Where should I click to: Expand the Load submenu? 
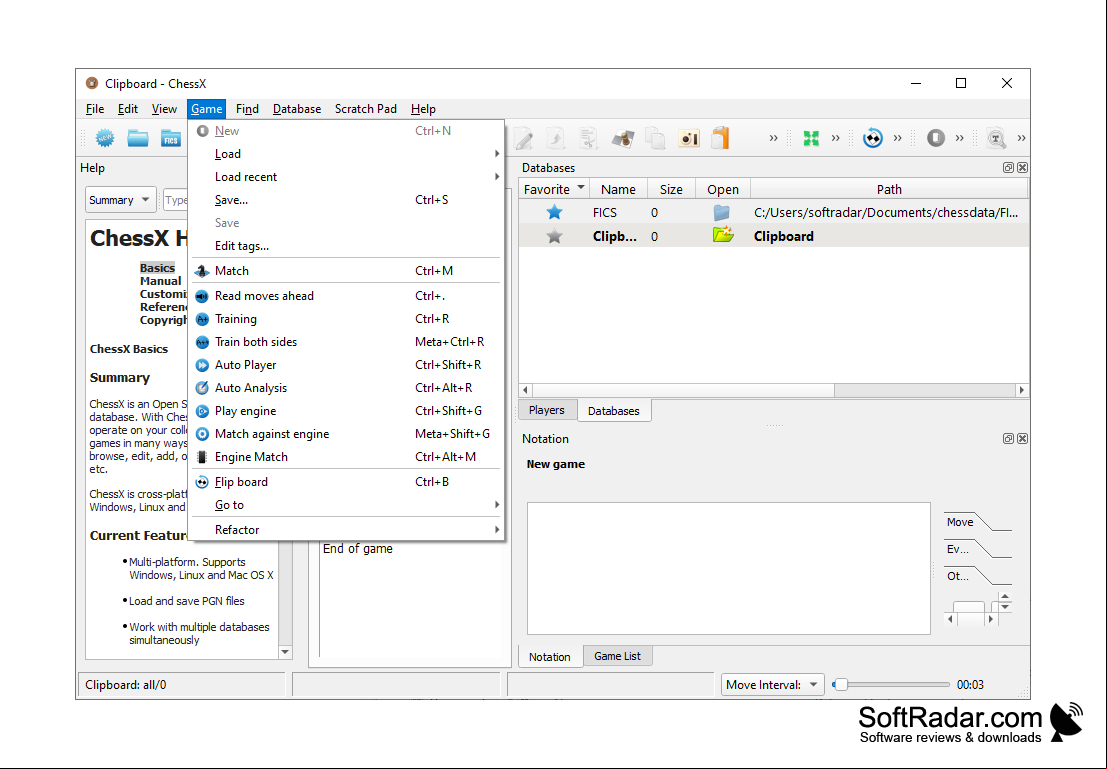[347, 154]
